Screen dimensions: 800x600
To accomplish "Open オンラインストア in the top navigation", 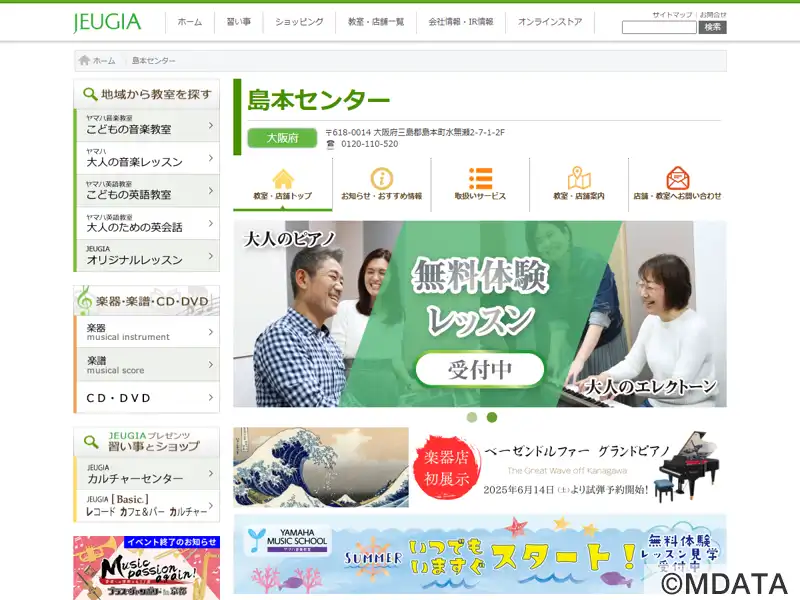I will click(x=549, y=22).
